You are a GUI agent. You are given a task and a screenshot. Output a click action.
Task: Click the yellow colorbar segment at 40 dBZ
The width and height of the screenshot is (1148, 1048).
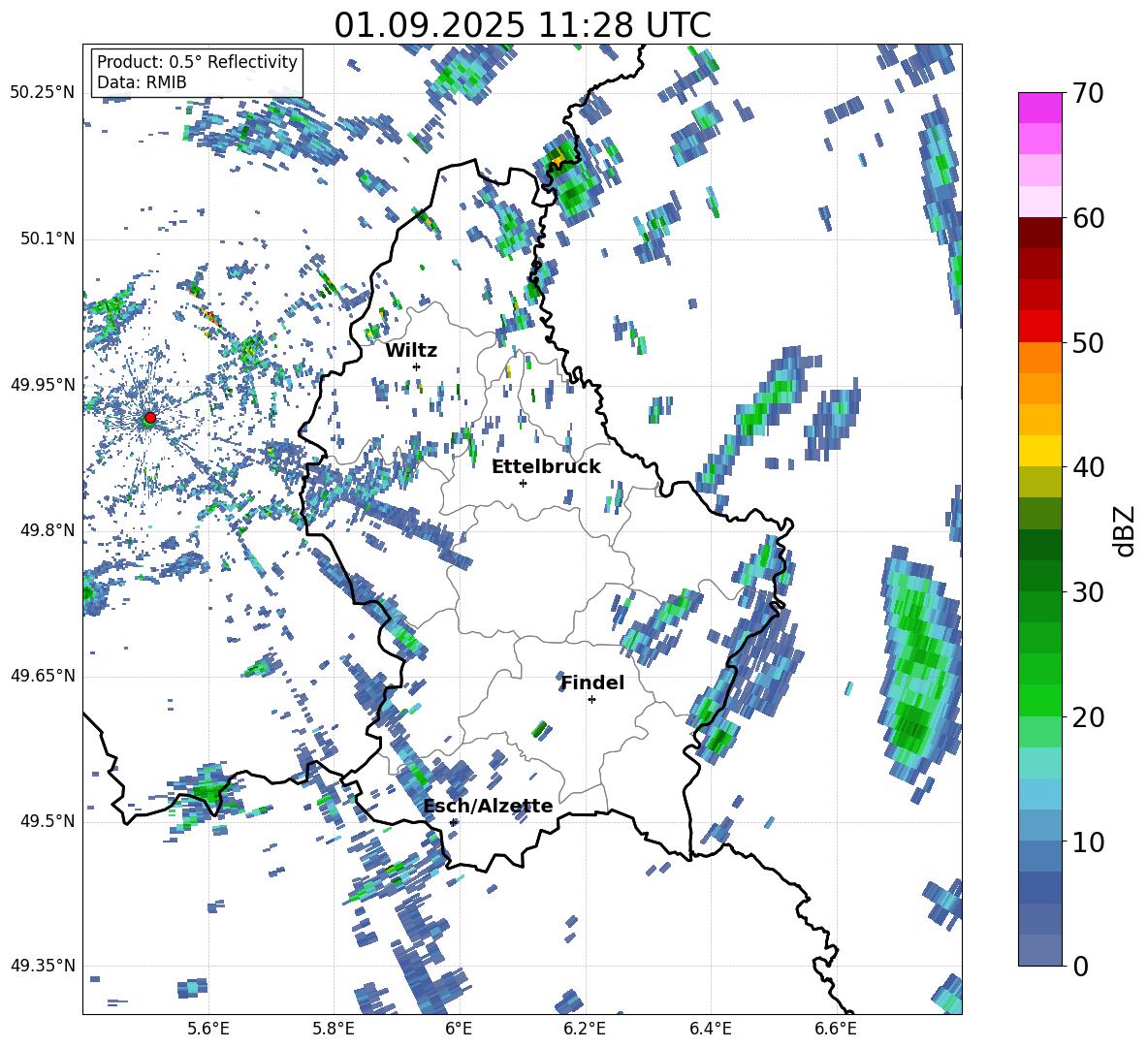[1039, 451]
